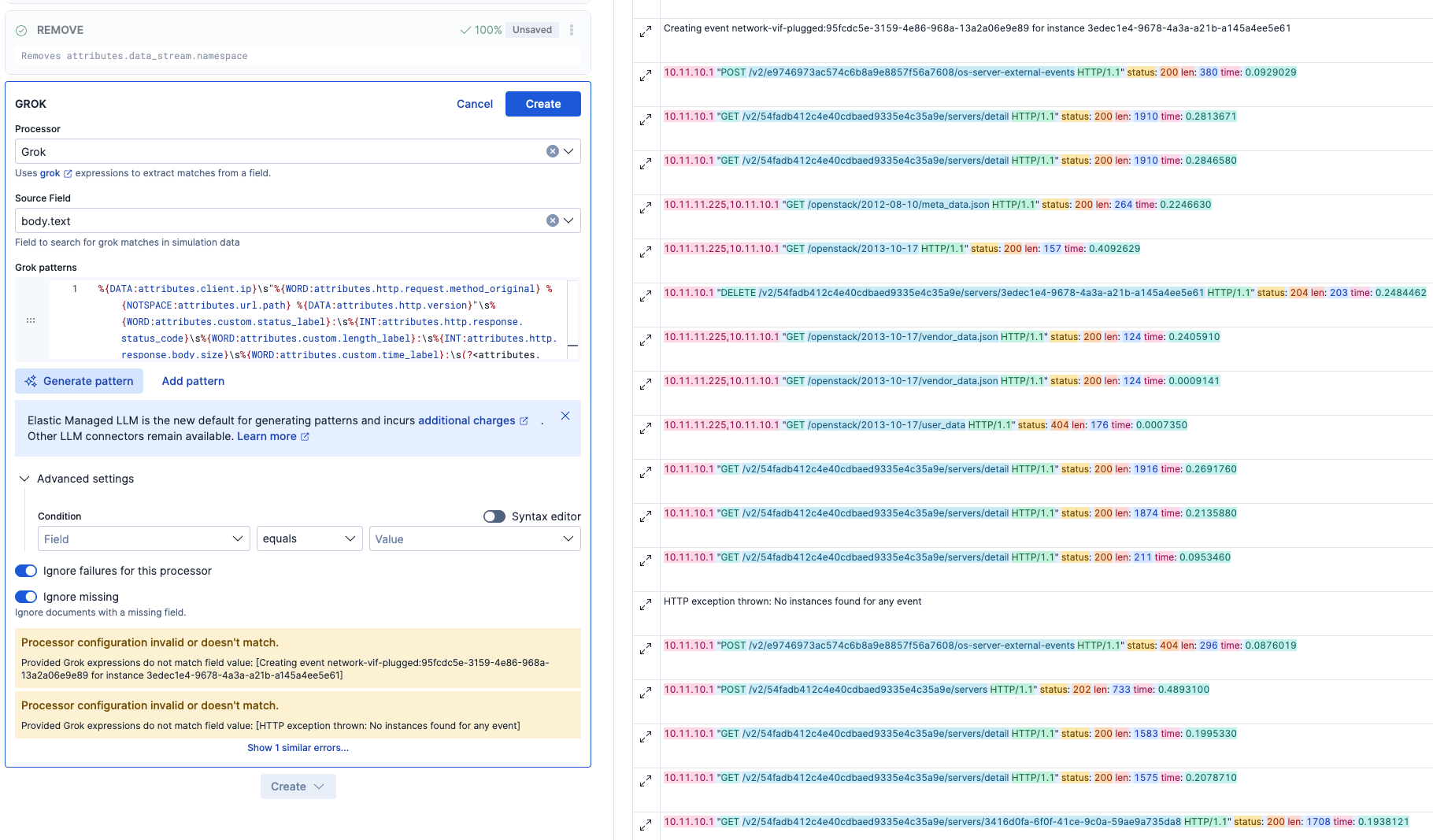Click the meta_data.json log line text
Viewport: 1433px width, 840px height.
click(938, 205)
